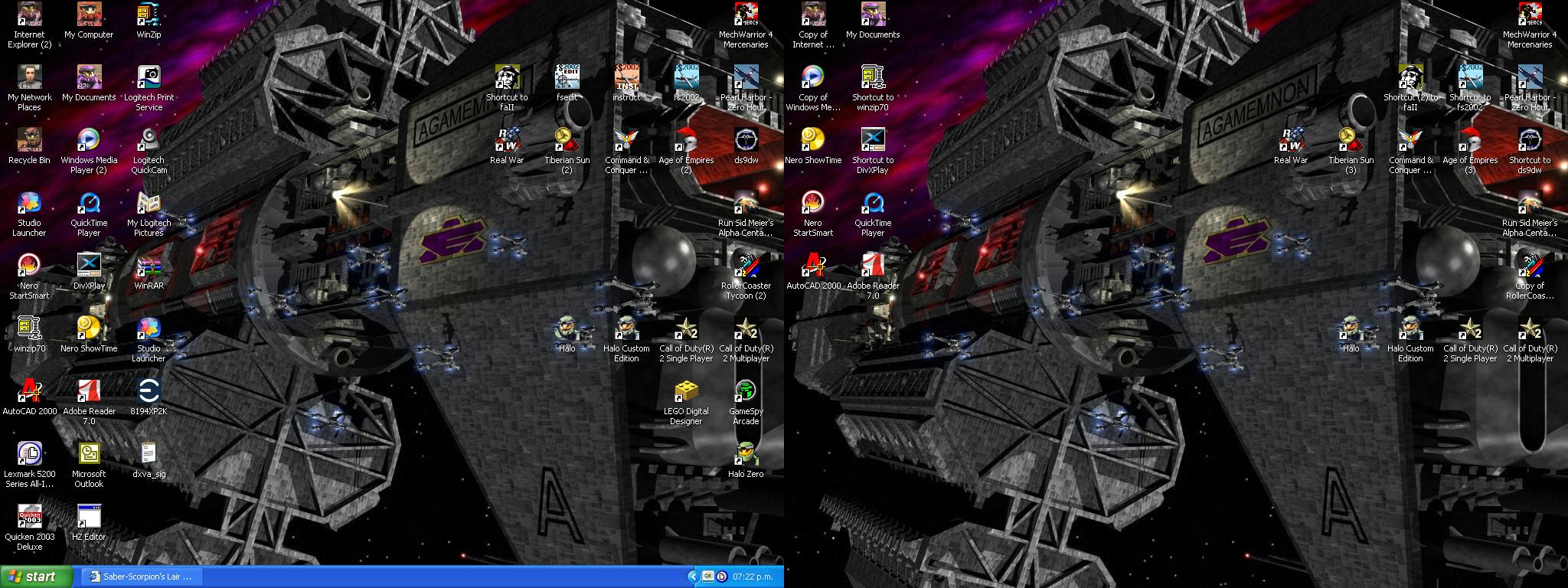Open LEGO Digital Designer icon
The width and height of the screenshot is (1568, 588).
pyautogui.click(x=686, y=403)
